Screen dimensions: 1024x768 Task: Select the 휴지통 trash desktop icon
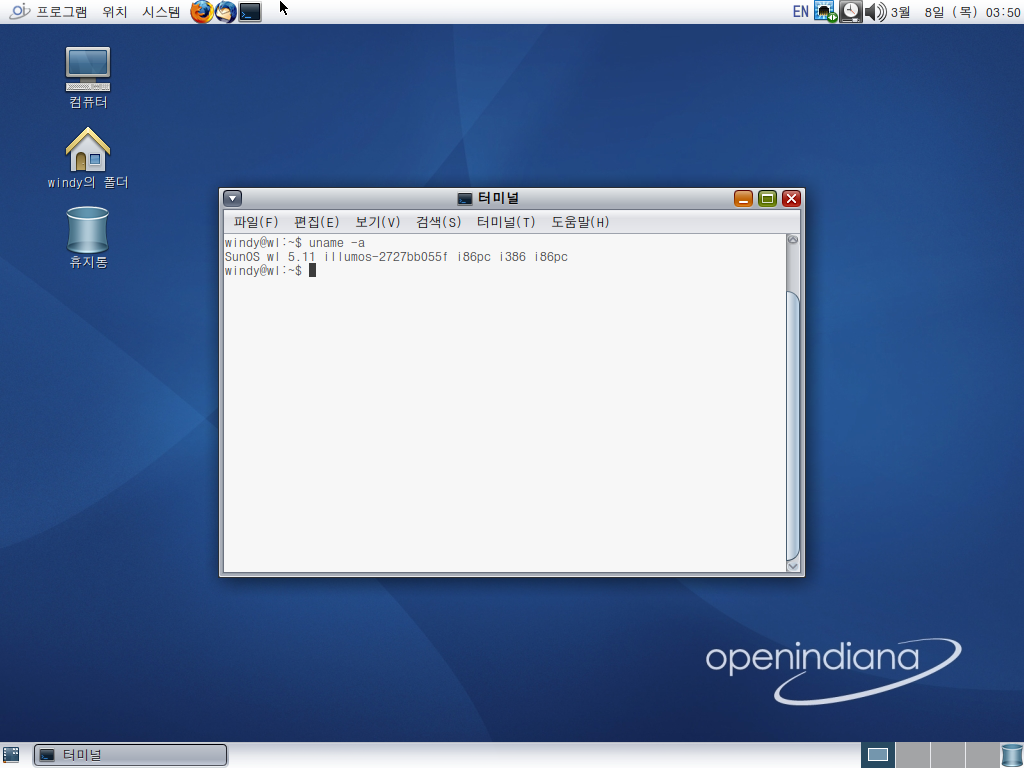[88, 238]
